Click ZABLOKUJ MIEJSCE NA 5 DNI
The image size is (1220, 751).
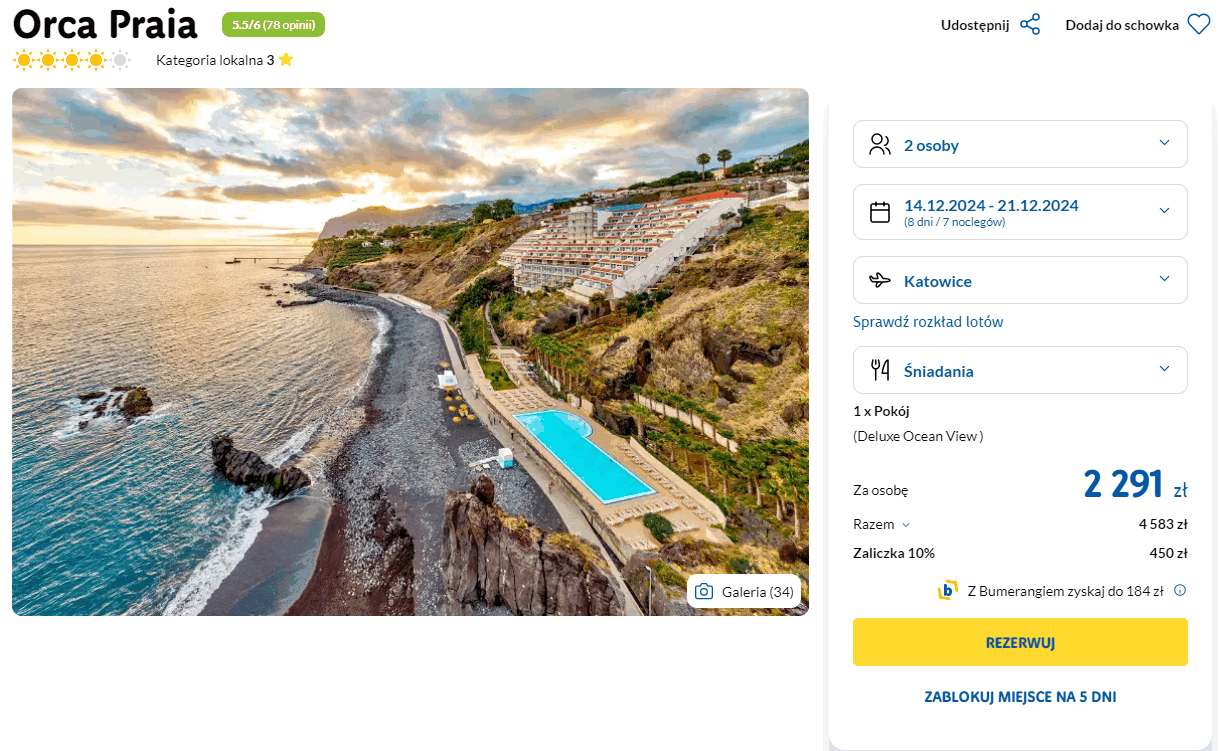coord(1020,697)
